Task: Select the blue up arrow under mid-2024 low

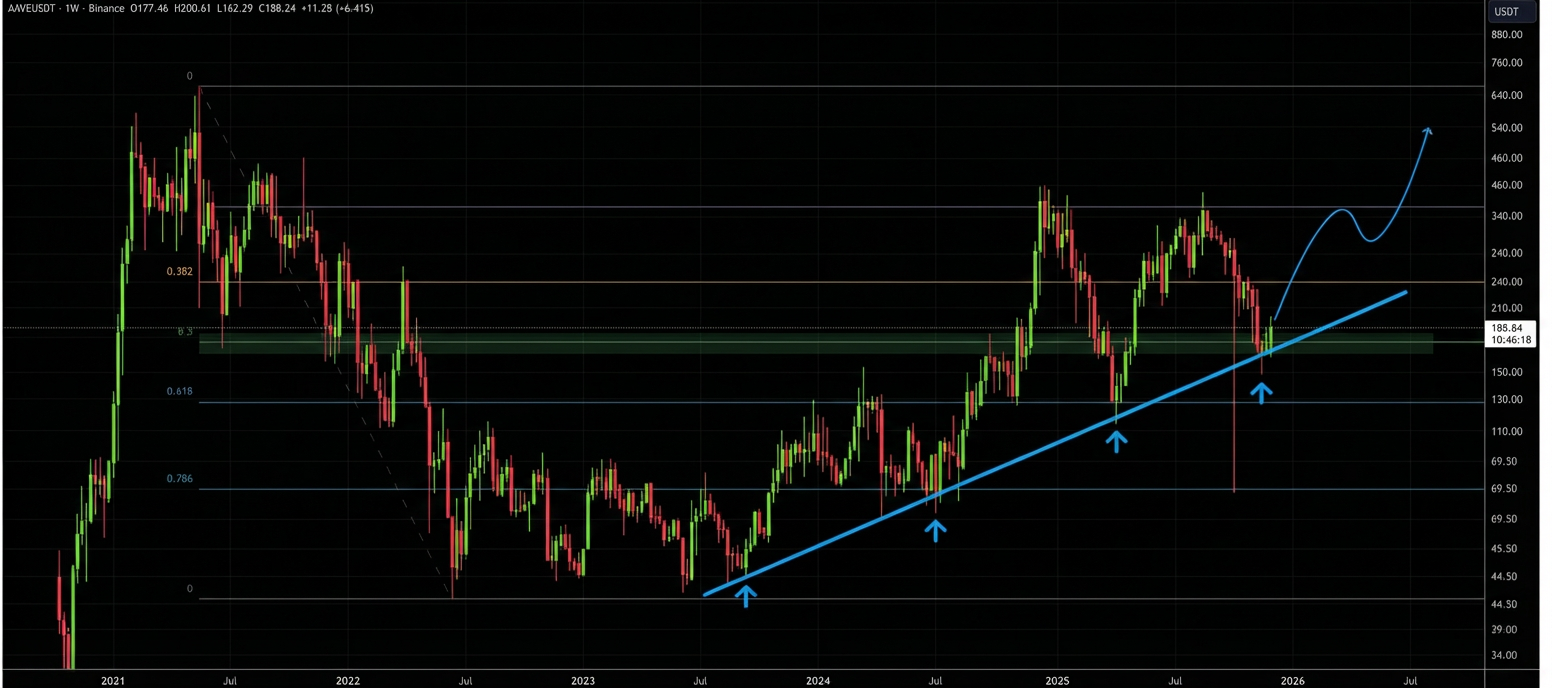Action: click(935, 530)
